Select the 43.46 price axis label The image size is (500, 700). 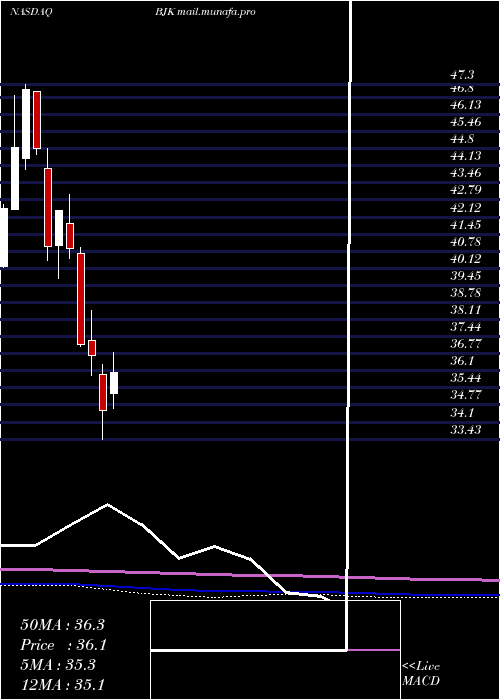pyautogui.click(x=466, y=173)
